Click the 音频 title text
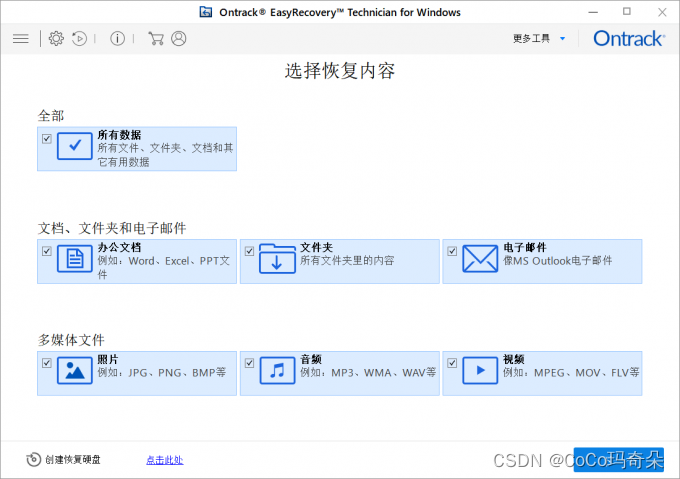 (x=311, y=359)
